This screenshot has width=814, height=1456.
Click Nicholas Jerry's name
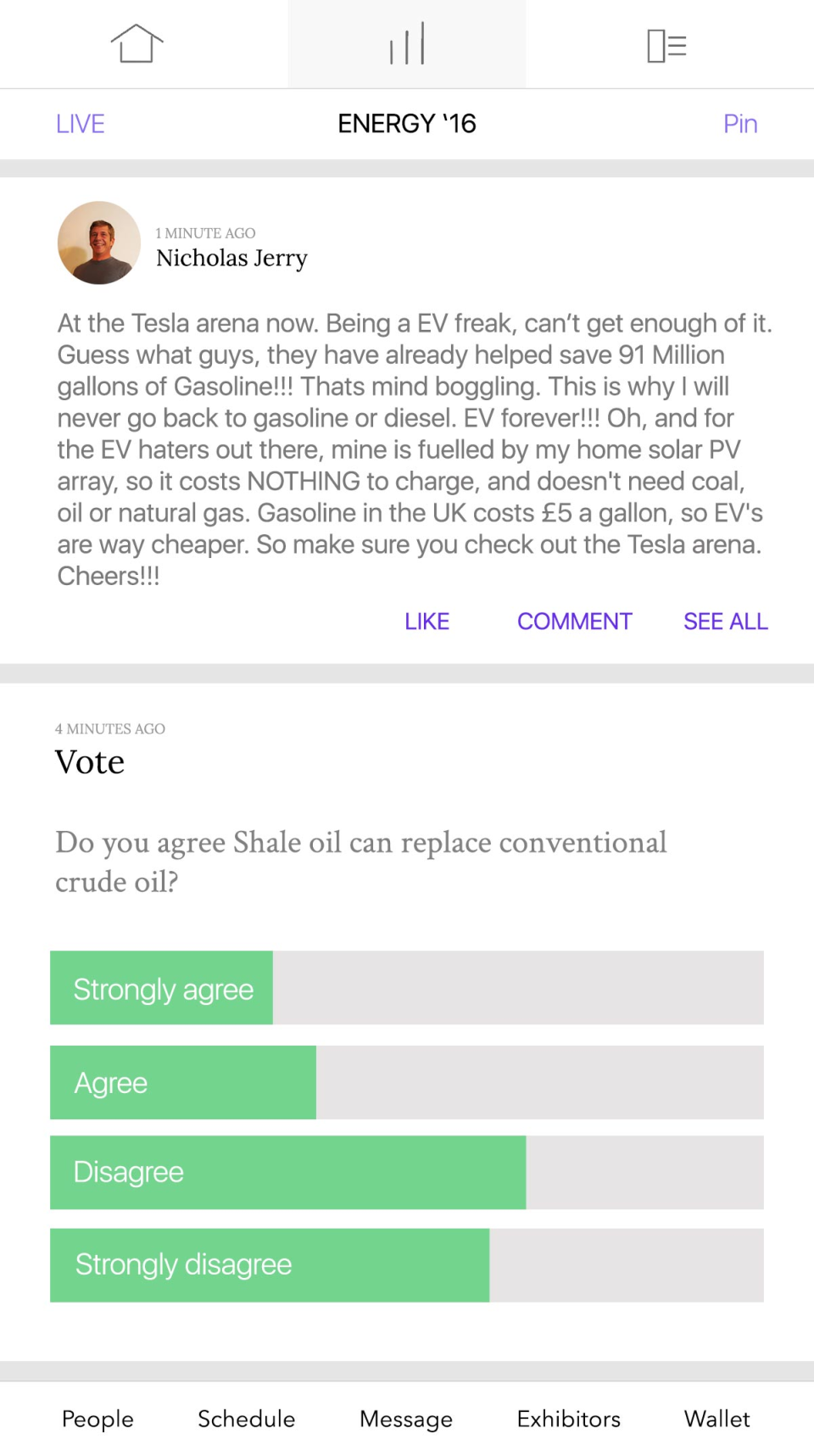(231, 258)
